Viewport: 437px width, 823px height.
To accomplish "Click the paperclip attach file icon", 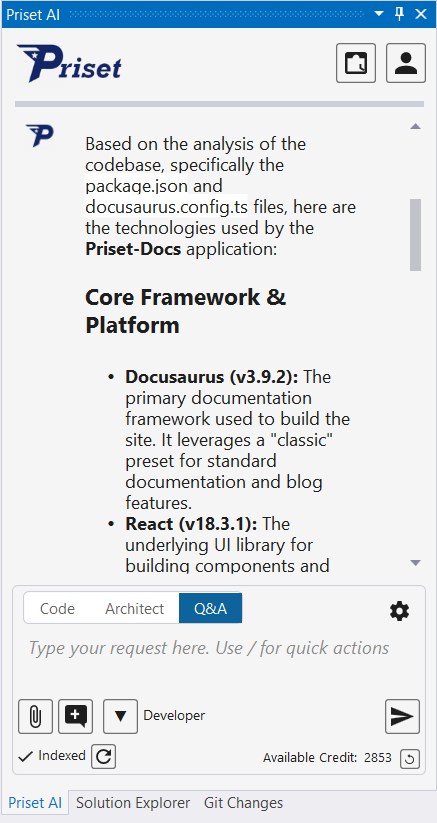I will click(x=35, y=716).
